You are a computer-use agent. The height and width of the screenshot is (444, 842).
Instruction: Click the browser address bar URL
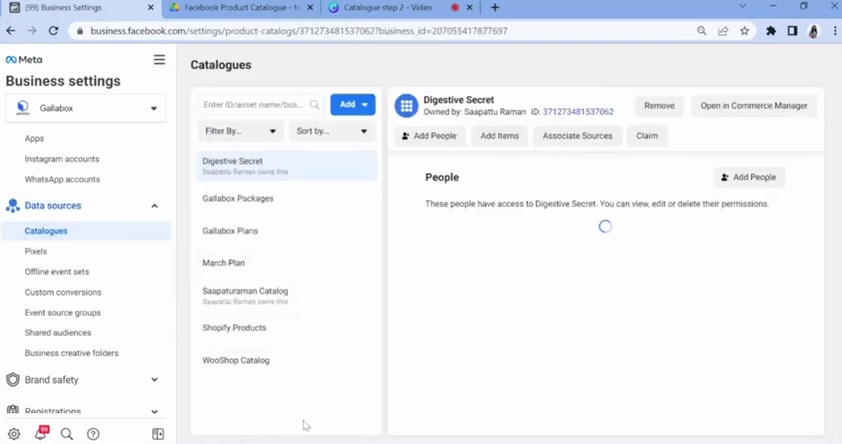tap(299, 31)
